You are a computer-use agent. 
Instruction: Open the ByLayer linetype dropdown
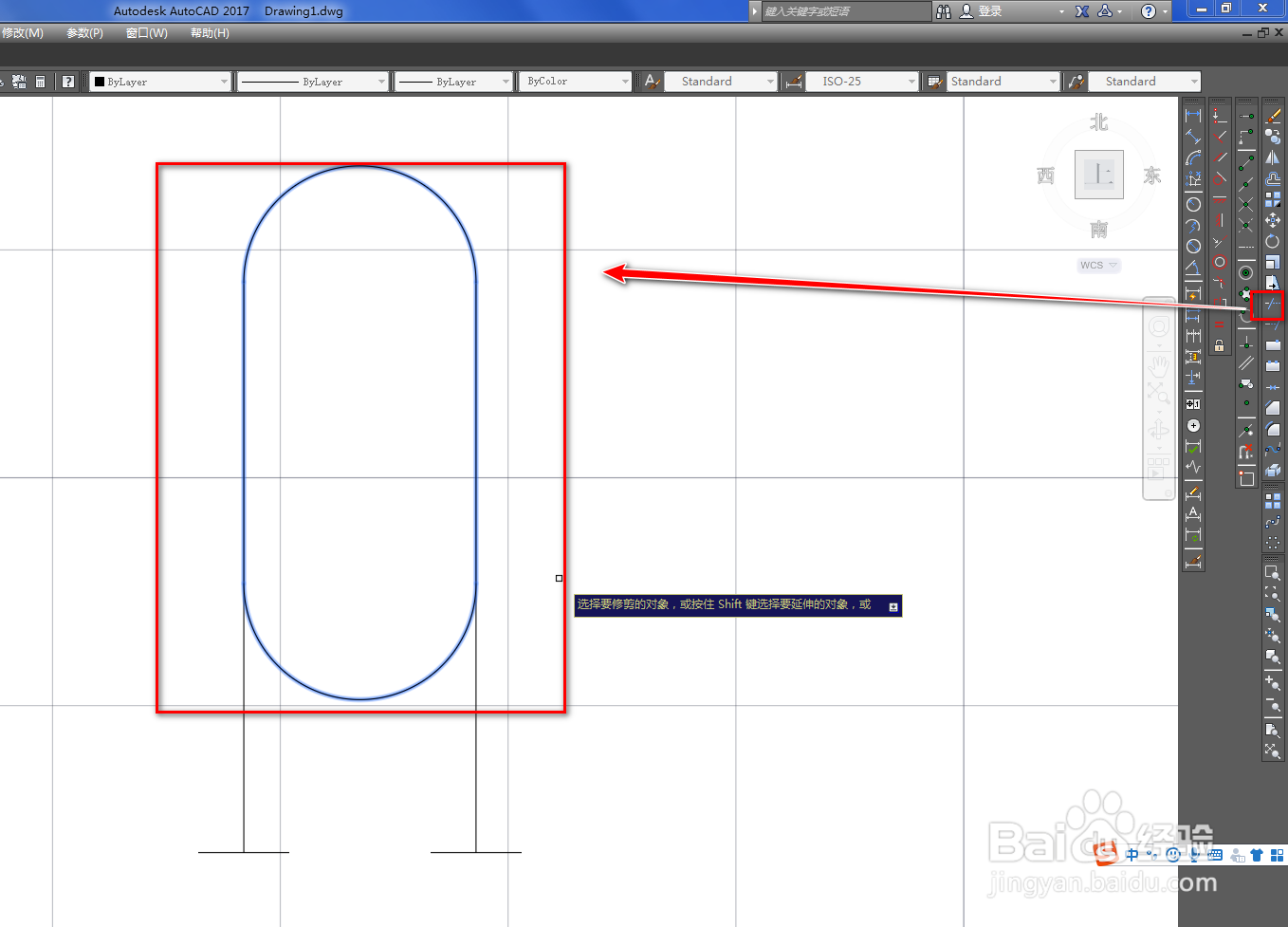pos(313,82)
